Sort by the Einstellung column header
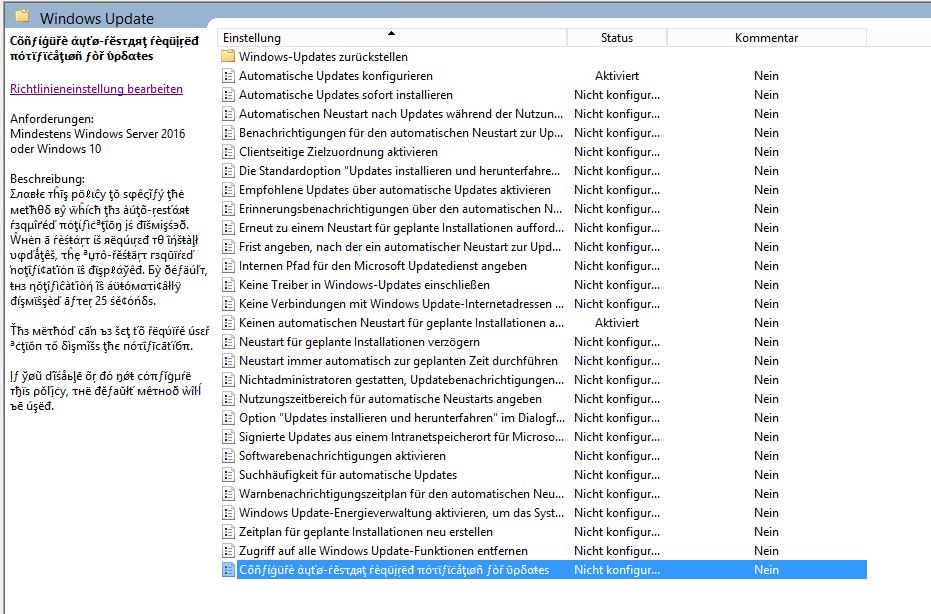The image size is (931, 614). click(392, 37)
